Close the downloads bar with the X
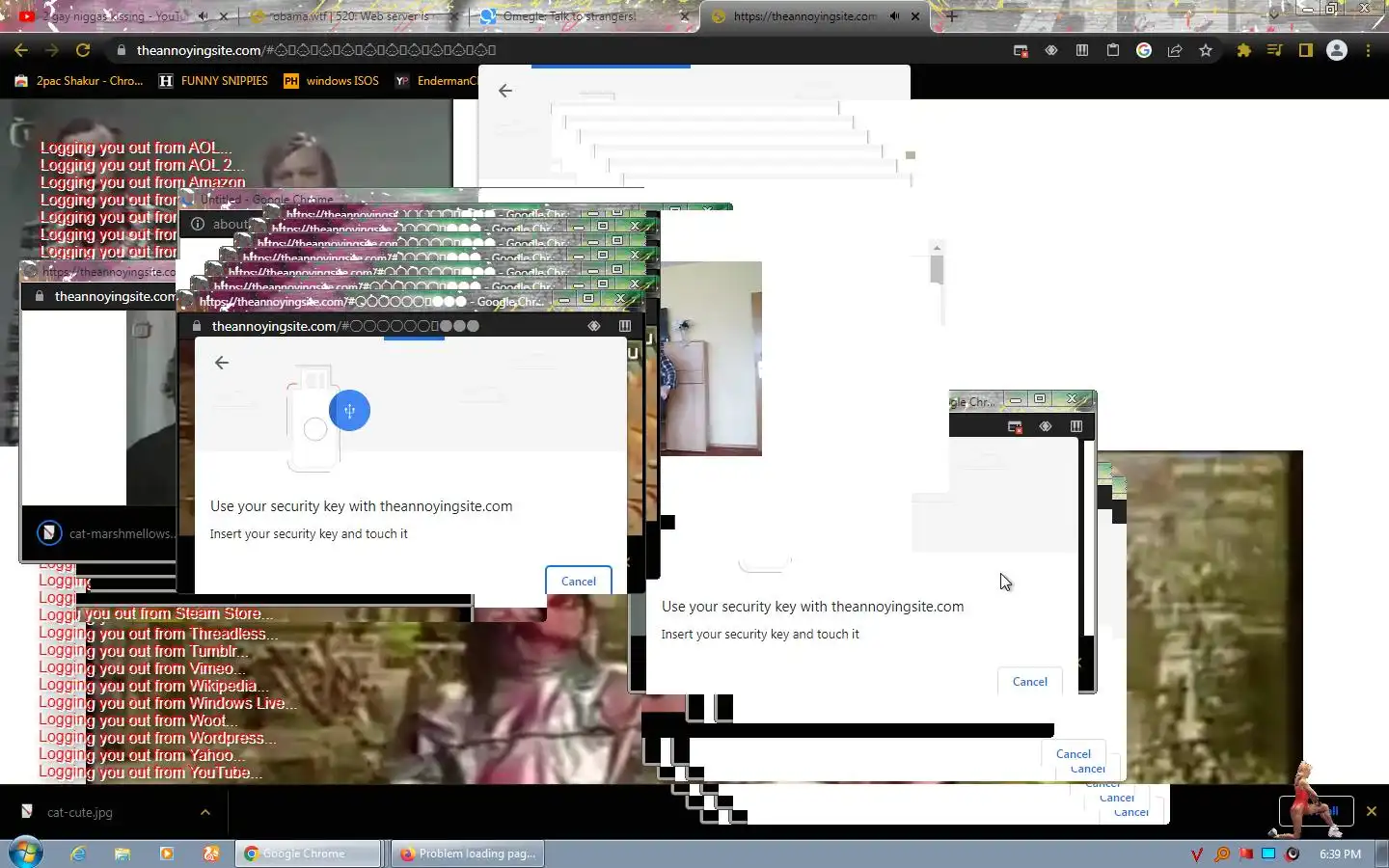The width and height of the screenshot is (1389, 868). pyautogui.click(x=1371, y=811)
